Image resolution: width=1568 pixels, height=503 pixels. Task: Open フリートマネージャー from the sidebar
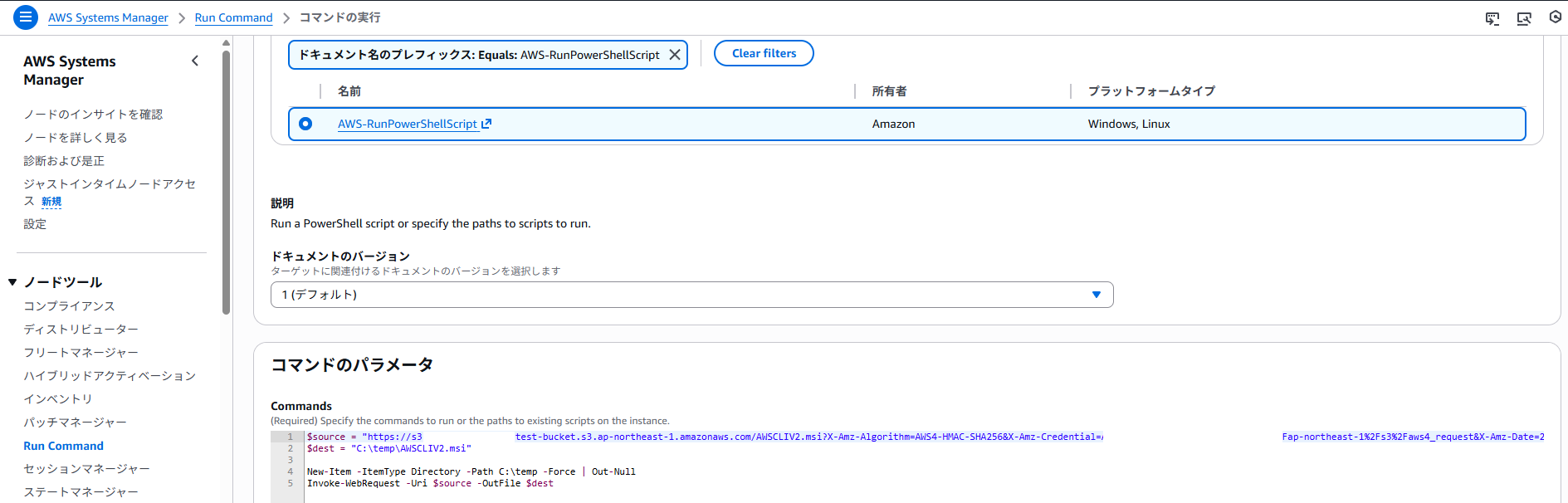coord(81,353)
